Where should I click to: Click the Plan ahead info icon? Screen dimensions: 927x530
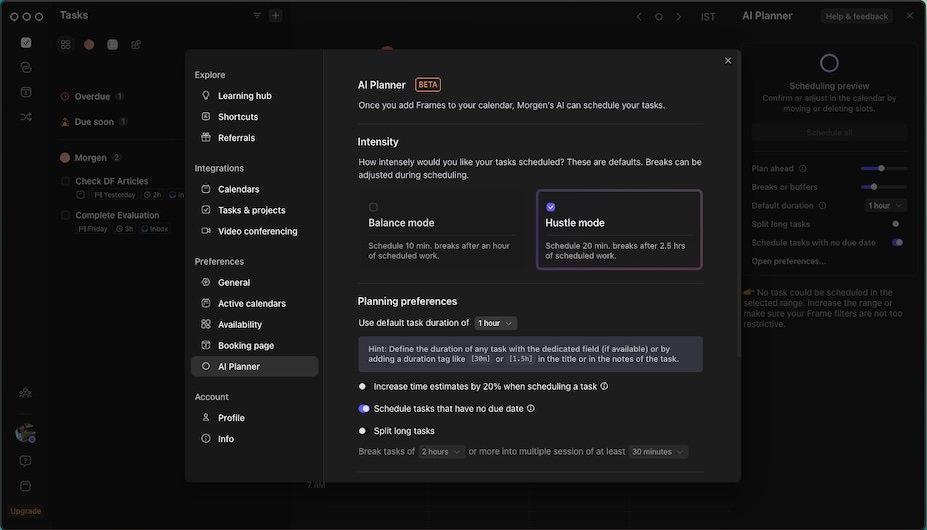[803, 169]
